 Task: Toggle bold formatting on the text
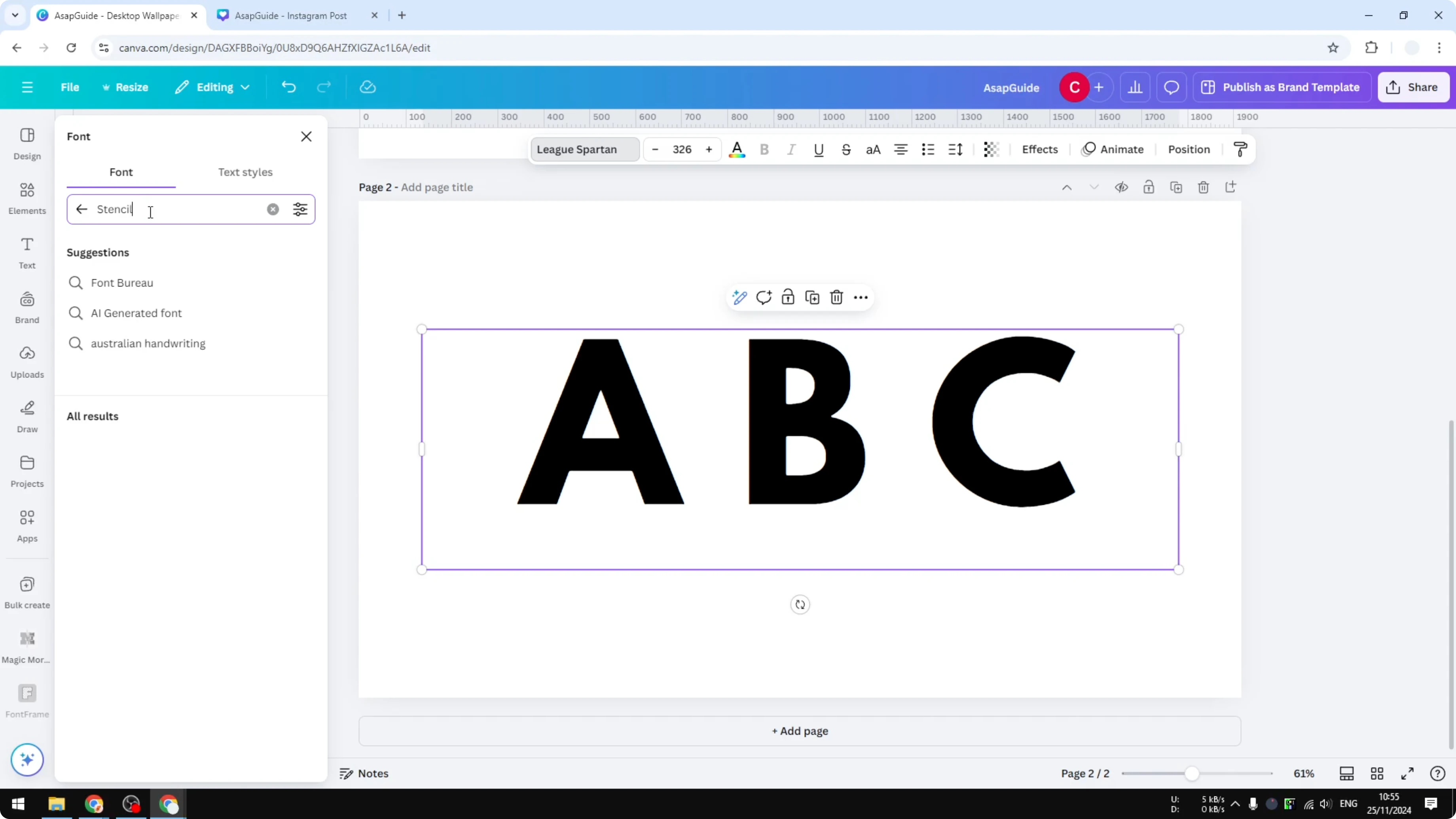point(764,149)
